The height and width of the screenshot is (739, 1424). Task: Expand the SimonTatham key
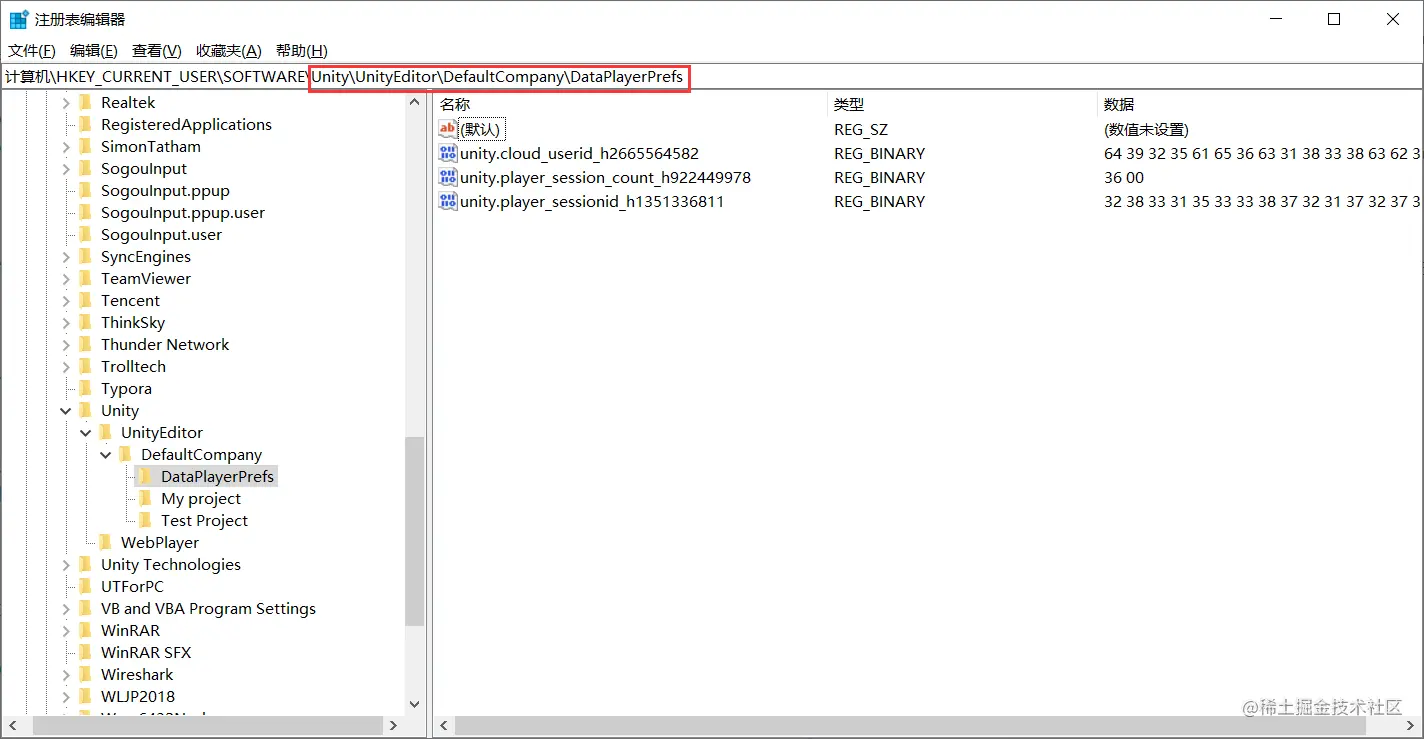[66, 147]
